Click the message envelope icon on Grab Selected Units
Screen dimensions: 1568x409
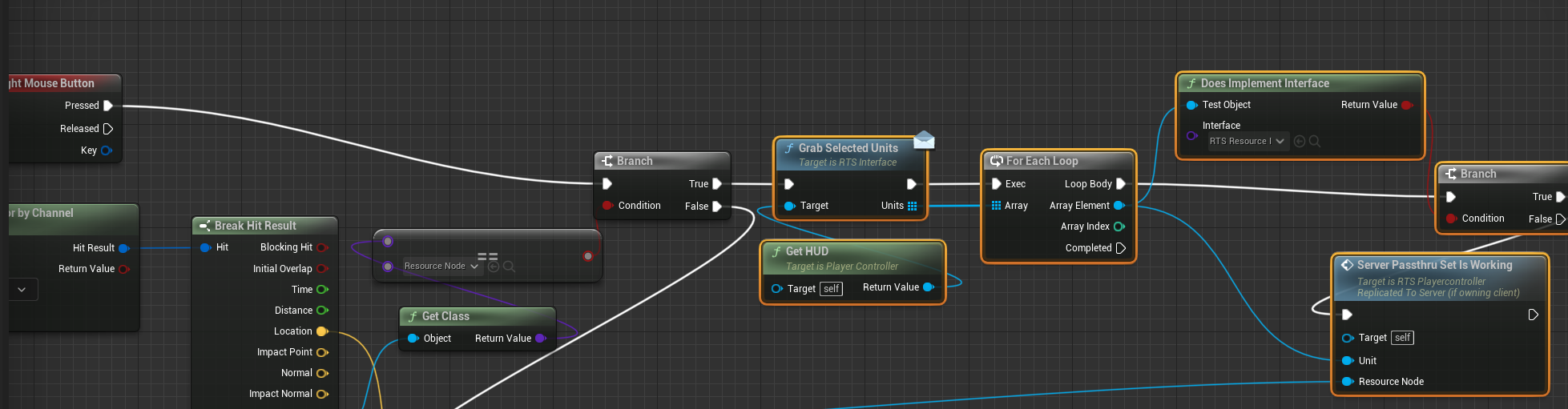click(924, 140)
